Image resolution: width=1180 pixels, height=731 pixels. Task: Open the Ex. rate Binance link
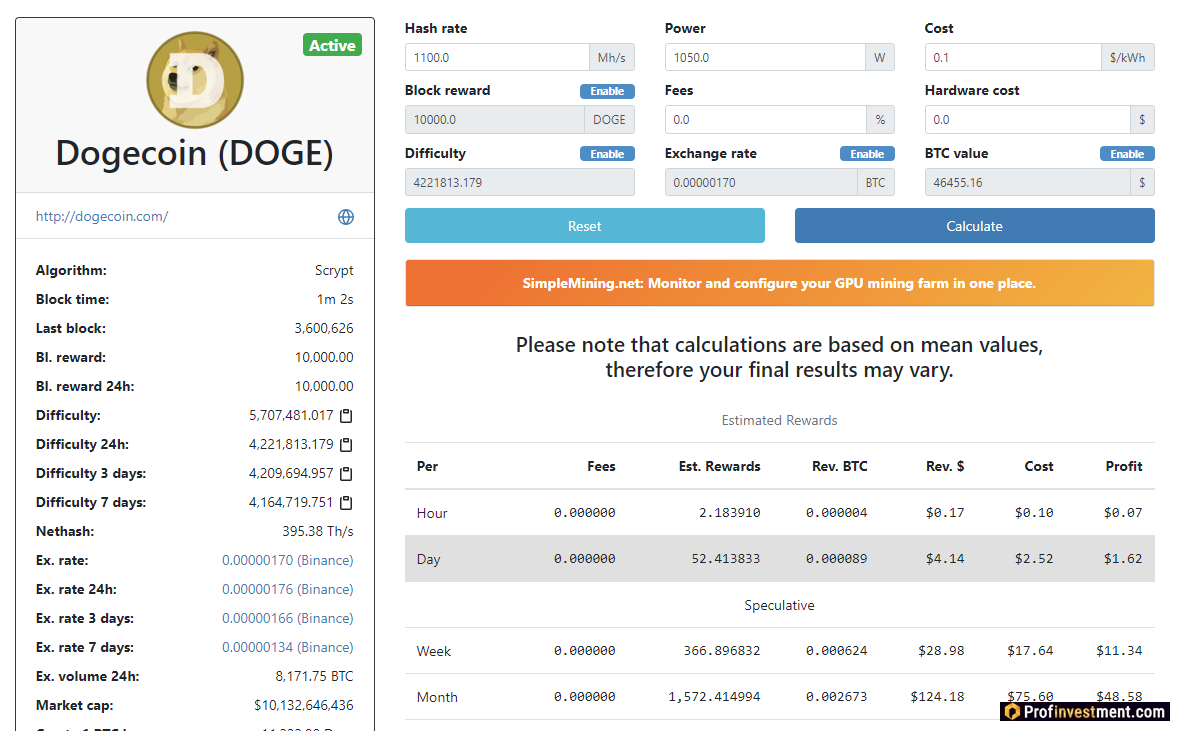(x=287, y=561)
